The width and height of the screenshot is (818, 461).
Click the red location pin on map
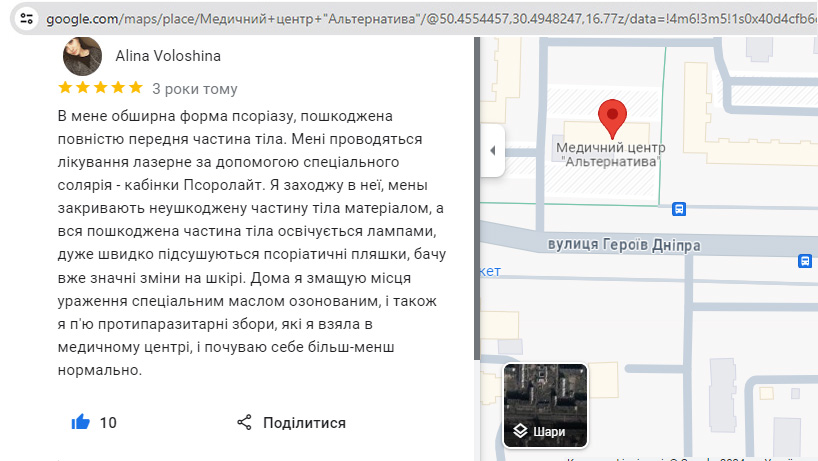click(611, 119)
